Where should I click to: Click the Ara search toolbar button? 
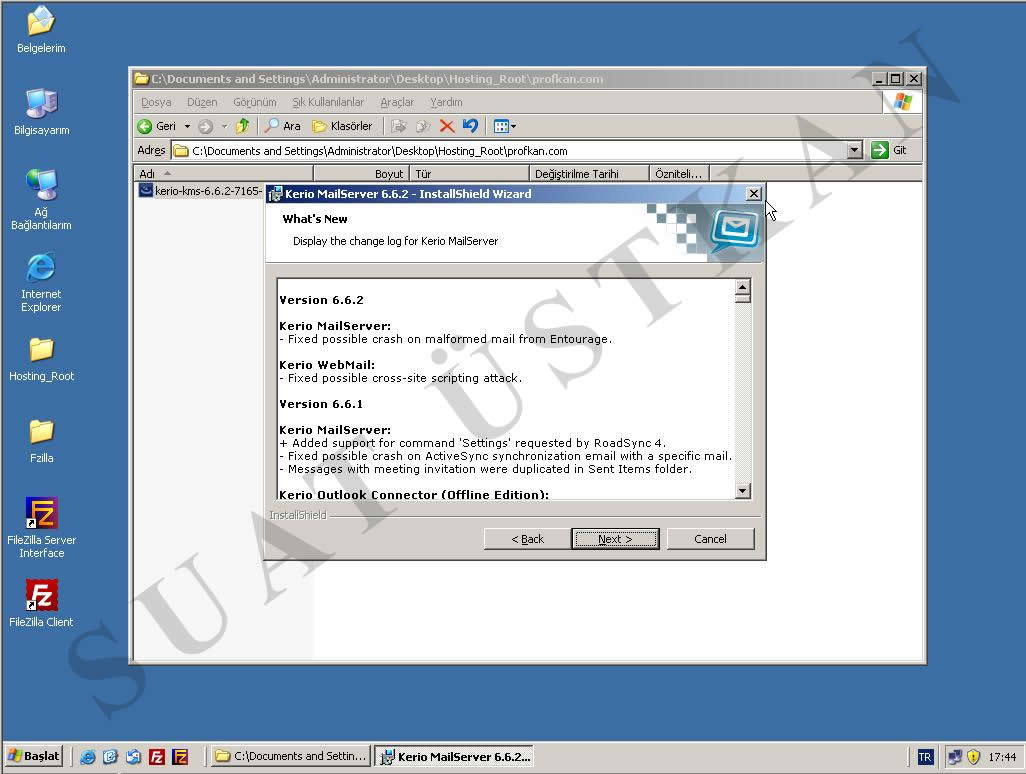[283, 126]
